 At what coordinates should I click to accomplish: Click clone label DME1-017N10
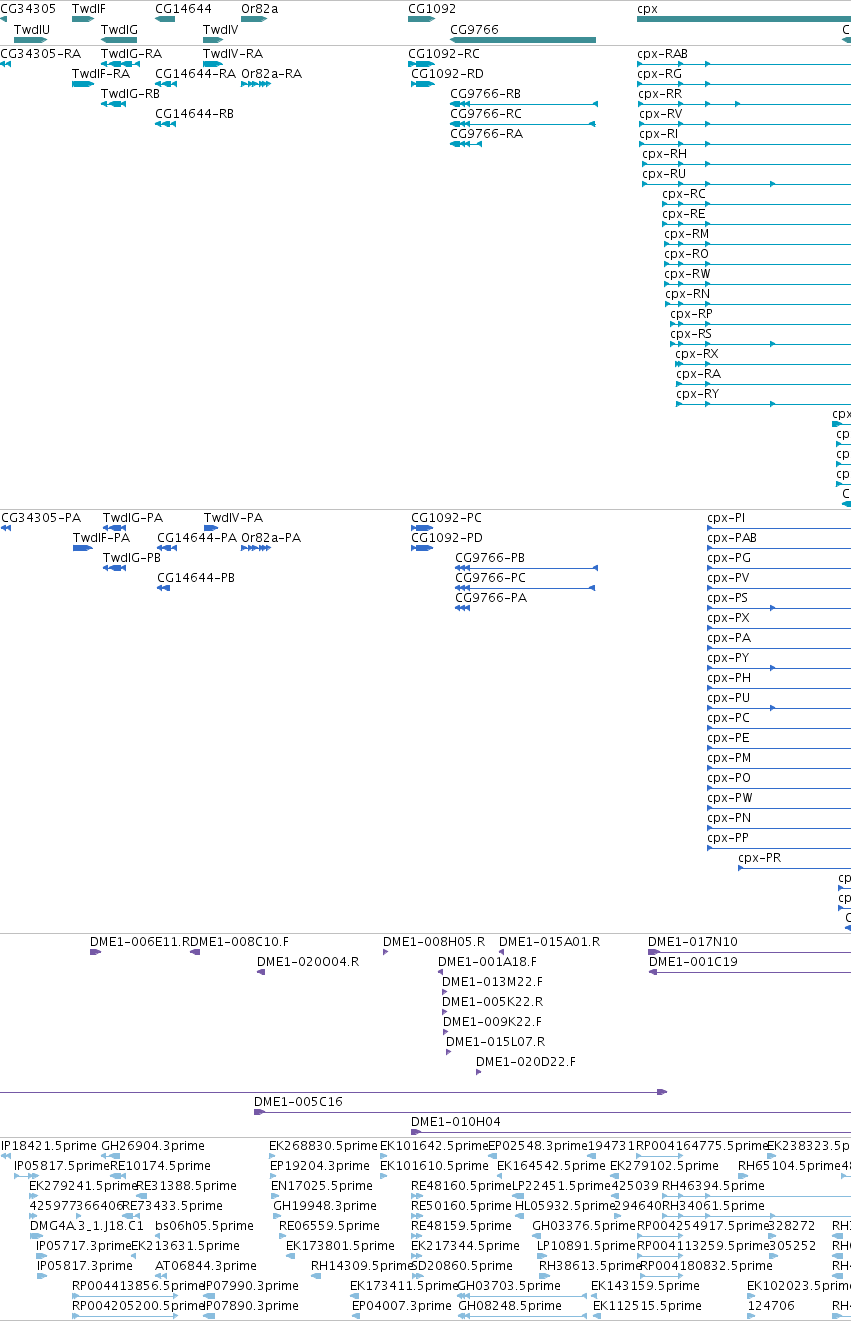(x=693, y=942)
